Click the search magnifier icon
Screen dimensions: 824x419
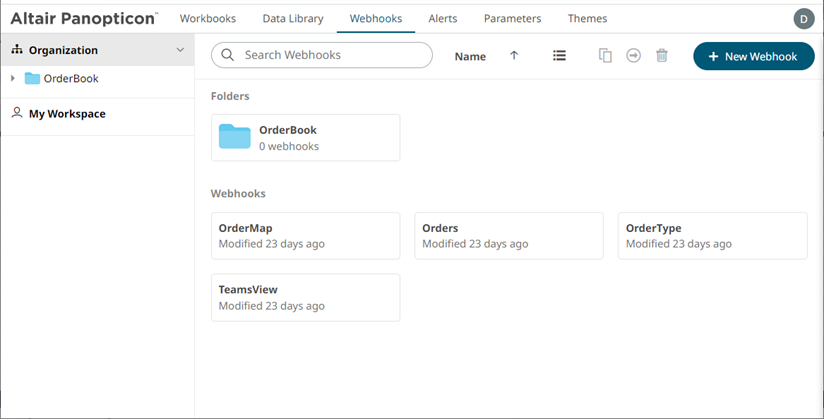tap(228, 55)
